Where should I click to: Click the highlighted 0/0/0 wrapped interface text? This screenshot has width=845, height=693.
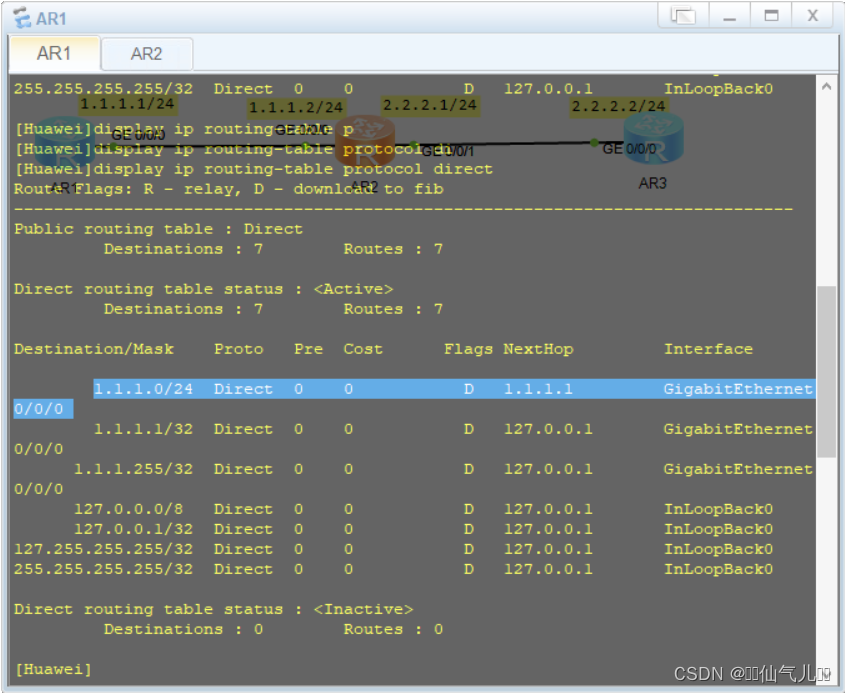coord(39,409)
